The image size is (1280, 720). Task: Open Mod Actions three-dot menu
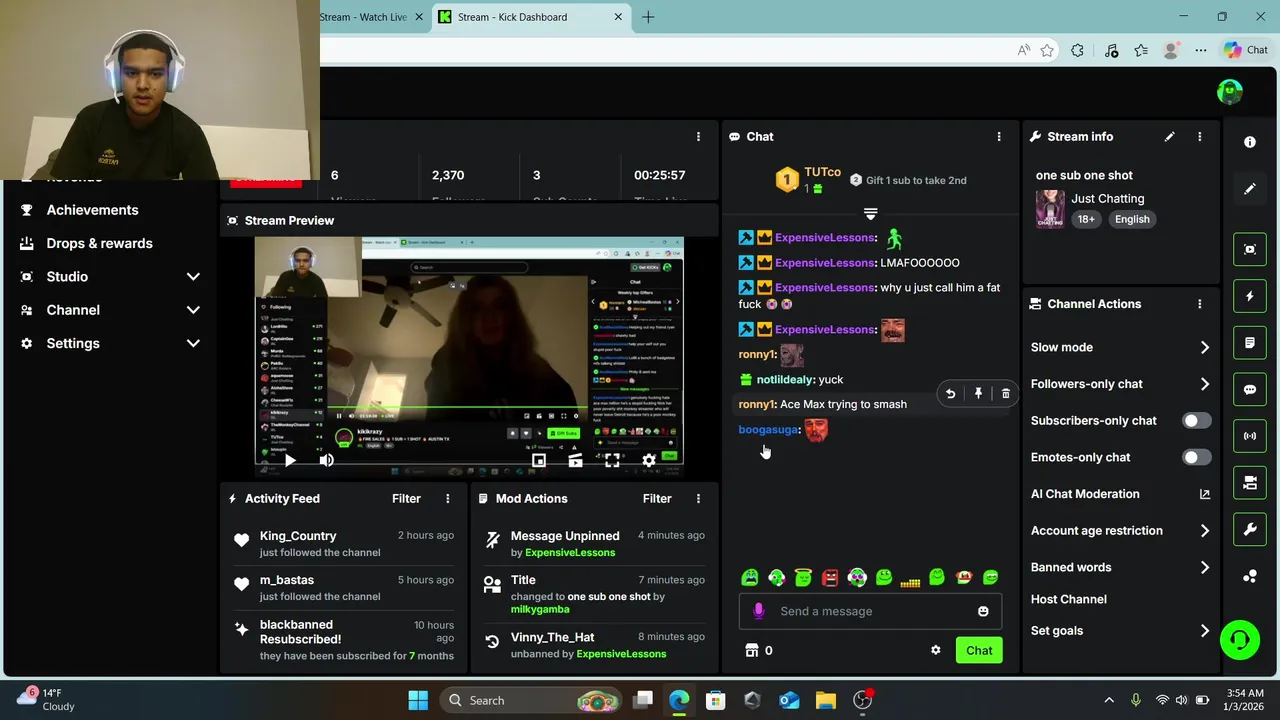698,498
